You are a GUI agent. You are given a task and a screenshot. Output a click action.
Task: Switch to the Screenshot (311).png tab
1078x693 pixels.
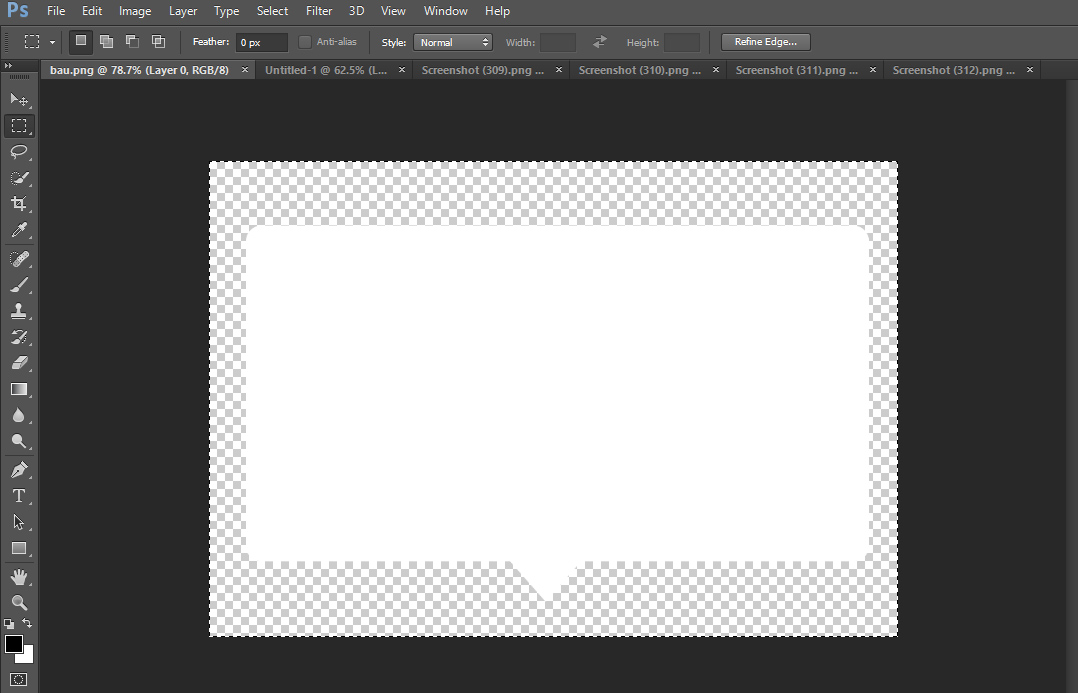(x=796, y=70)
